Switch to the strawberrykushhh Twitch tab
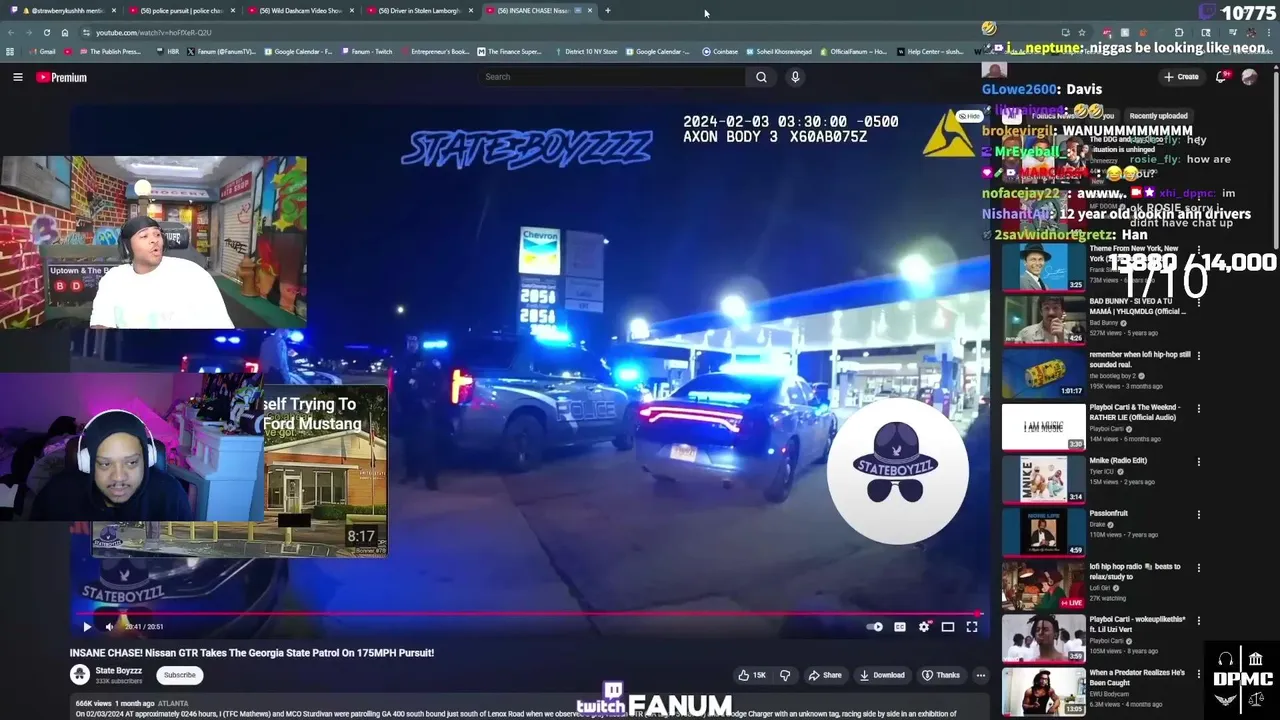Screen dimensions: 1280x720 coord(68,10)
